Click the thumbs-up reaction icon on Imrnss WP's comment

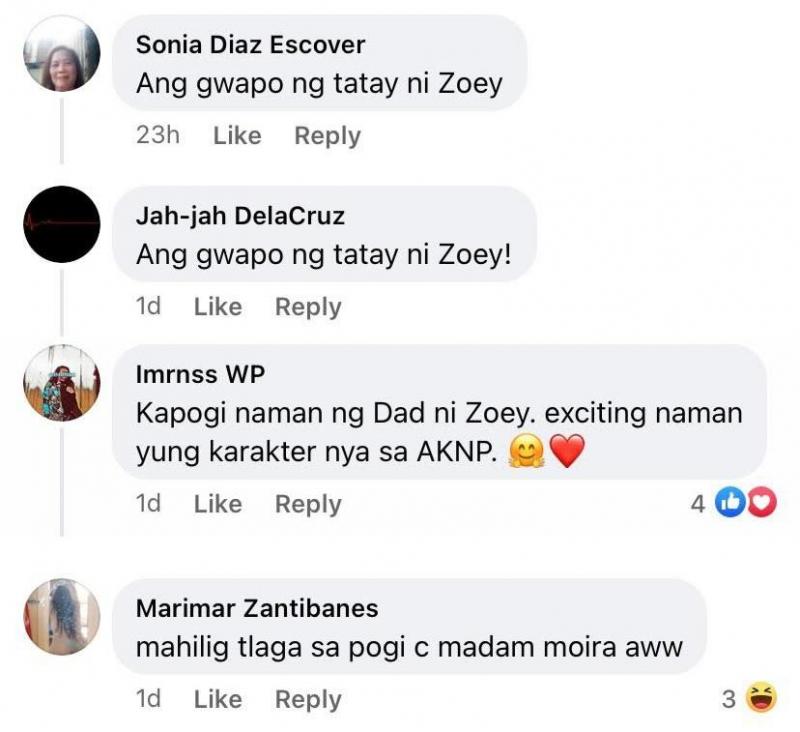(x=730, y=502)
